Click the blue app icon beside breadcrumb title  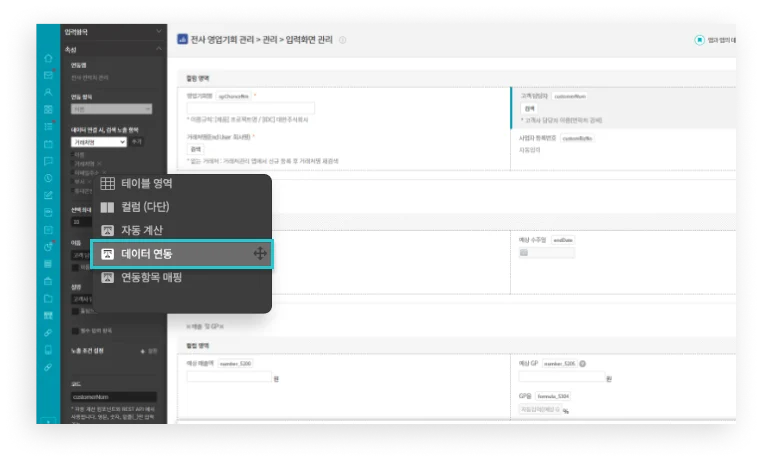click(x=182, y=39)
